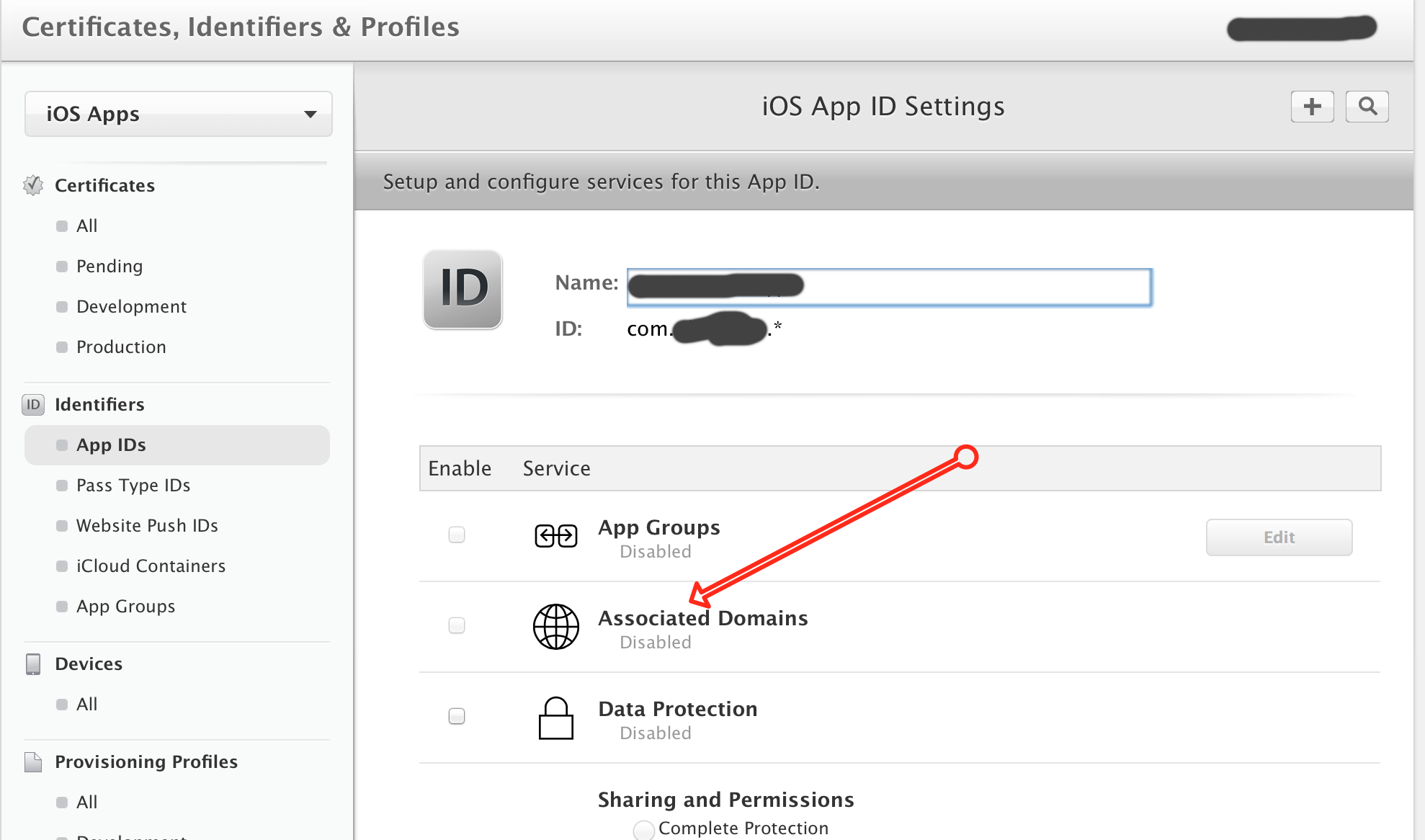Click the magnifier search button
Screen dimensions: 1425x840
1367,107
